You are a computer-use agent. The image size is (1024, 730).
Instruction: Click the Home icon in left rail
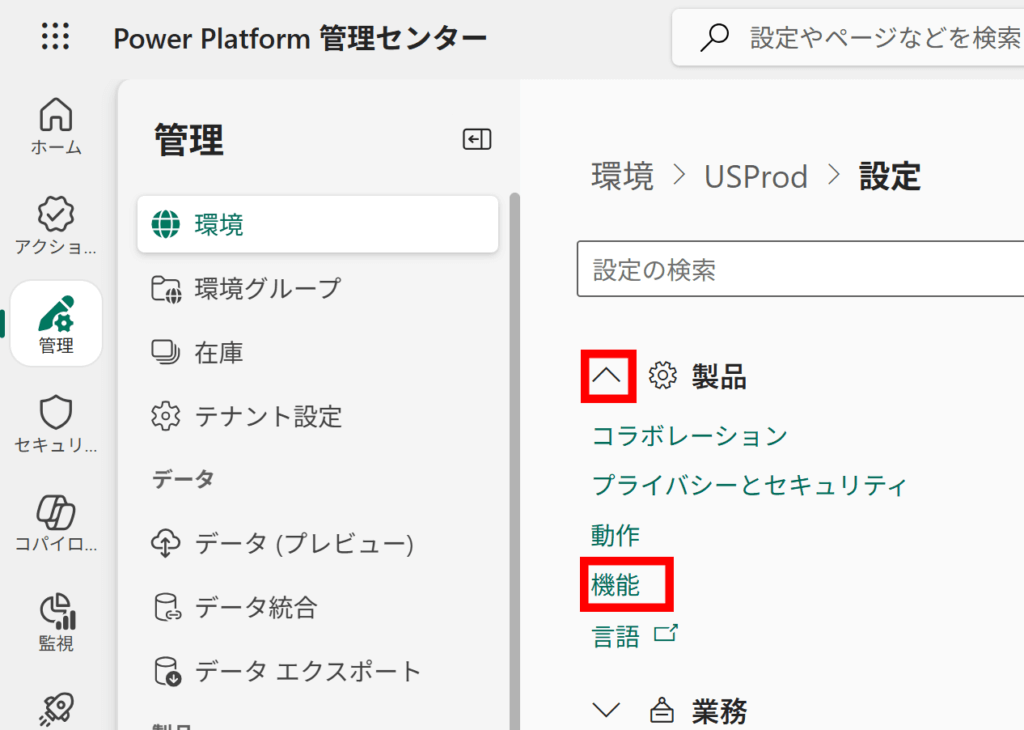click(56, 116)
